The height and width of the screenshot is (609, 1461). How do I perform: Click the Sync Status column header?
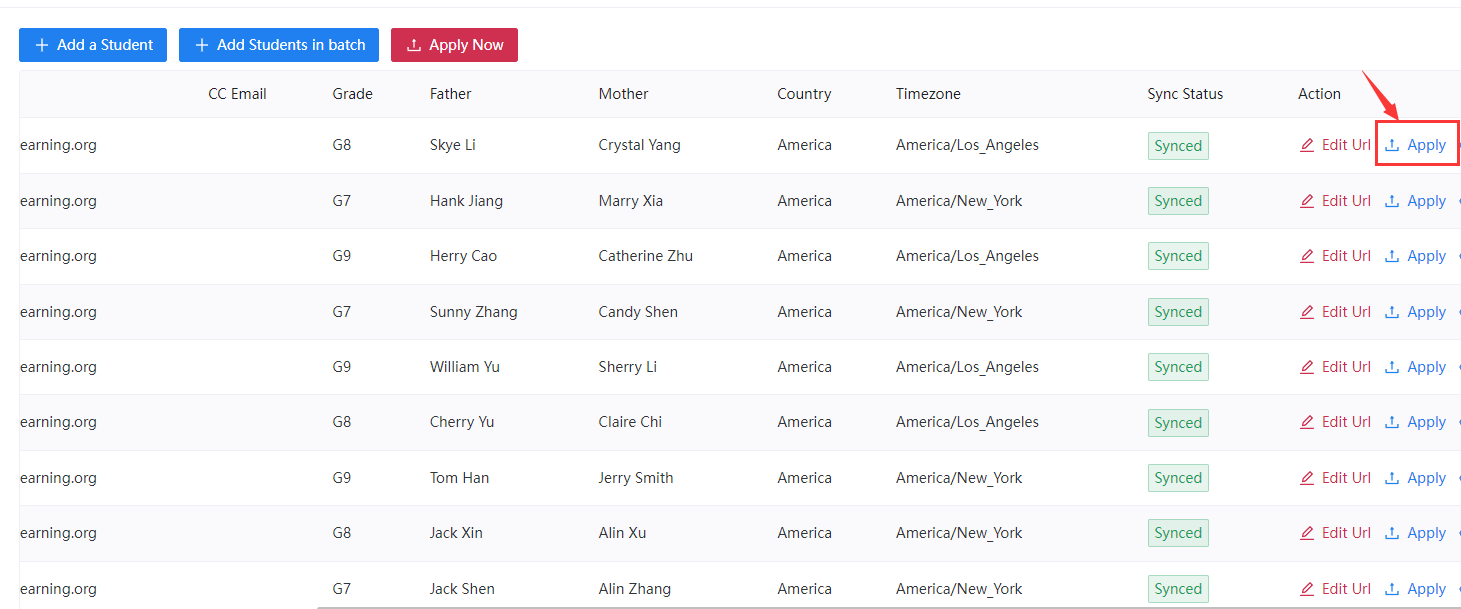(1185, 94)
